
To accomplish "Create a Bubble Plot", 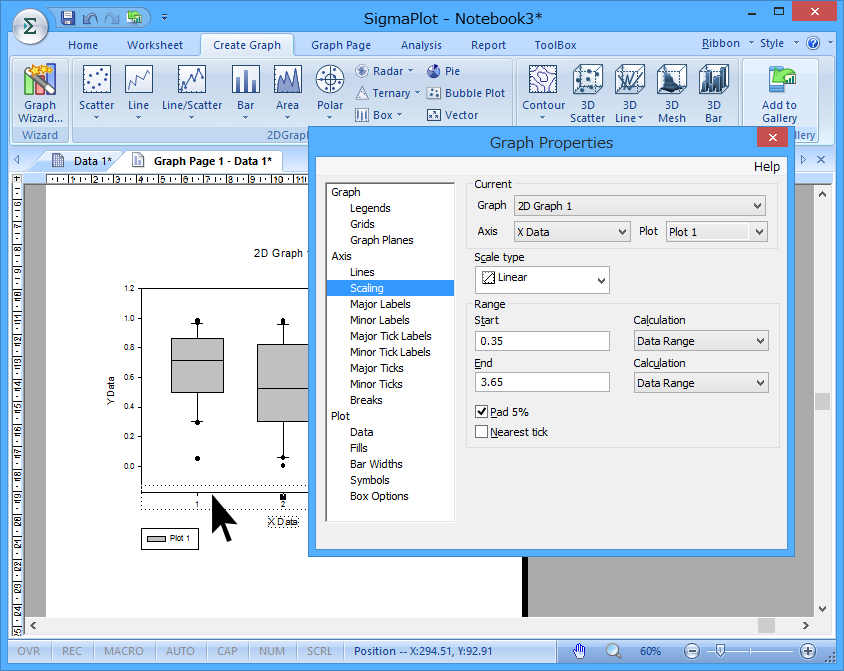I will click(466, 93).
